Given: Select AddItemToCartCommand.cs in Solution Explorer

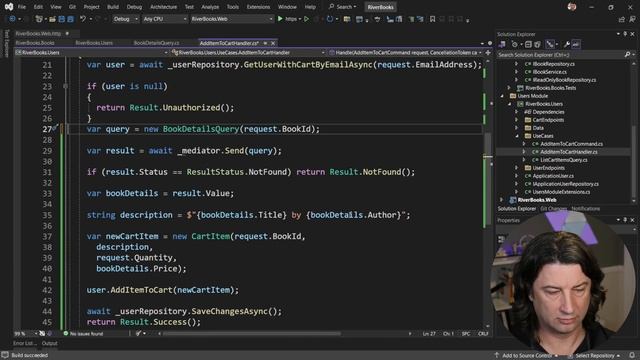Looking at the screenshot, I should point(571,144).
